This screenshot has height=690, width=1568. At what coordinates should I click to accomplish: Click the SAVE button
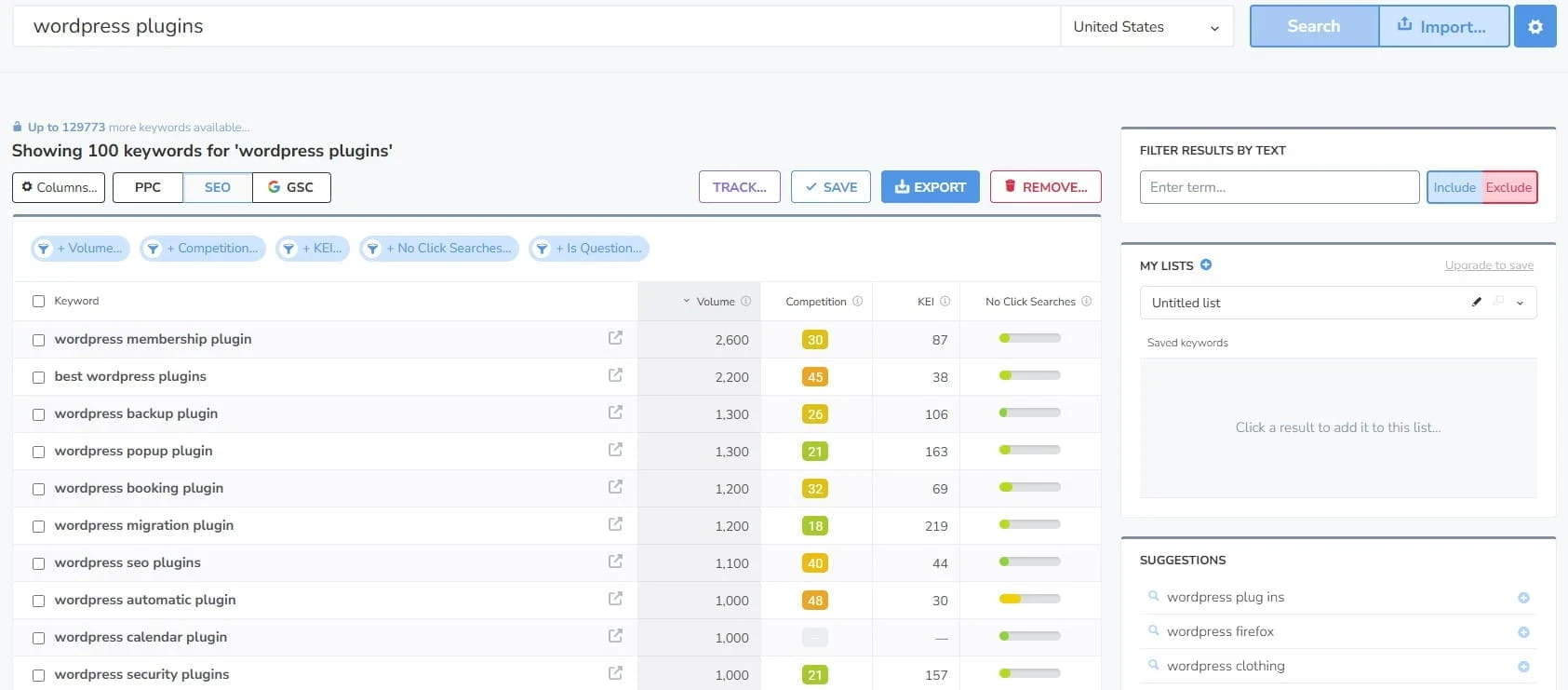[831, 187]
